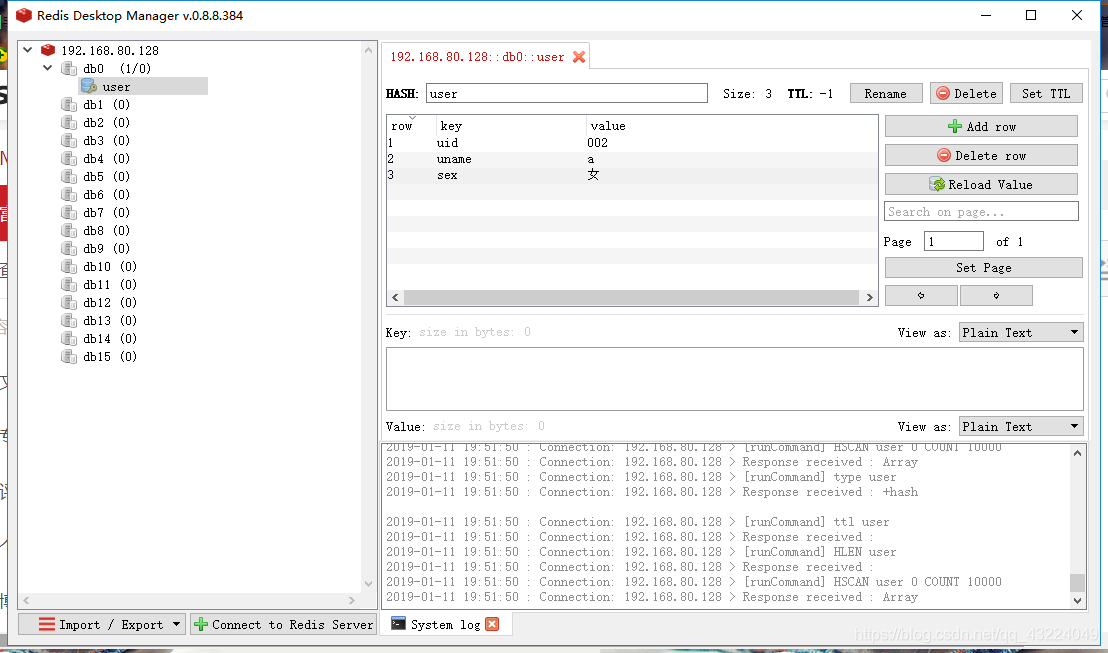Rename the user hash key

click(885, 93)
